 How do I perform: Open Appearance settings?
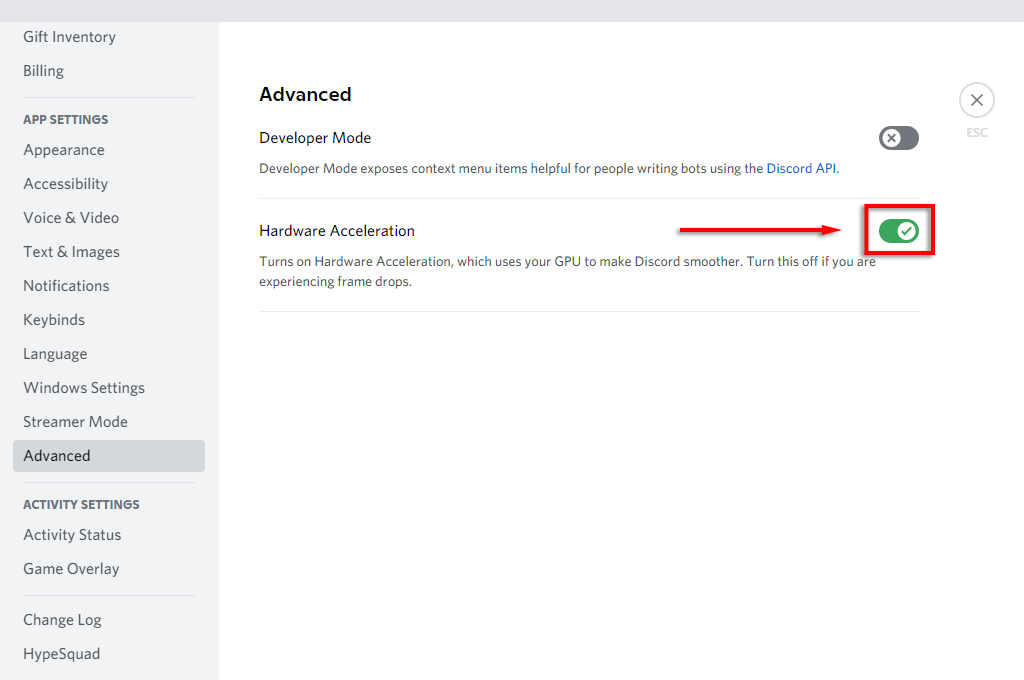(x=64, y=150)
